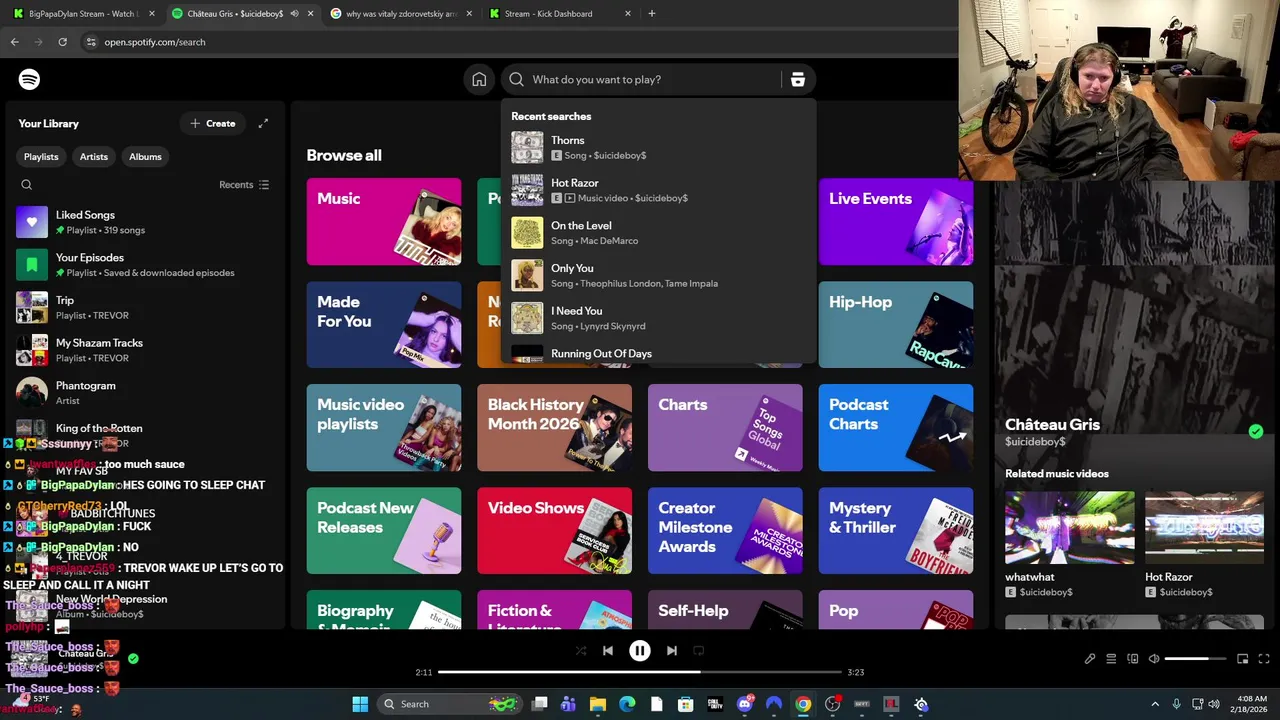Enter full screen player mode
Image resolution: width=1280 pixels, height=720 pixels.
click(x=1264, y=659)
